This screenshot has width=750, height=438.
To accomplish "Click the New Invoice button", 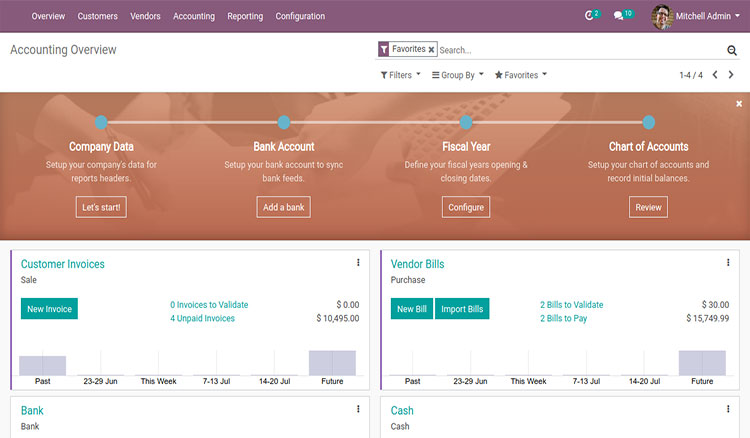I will pos(49,309).
